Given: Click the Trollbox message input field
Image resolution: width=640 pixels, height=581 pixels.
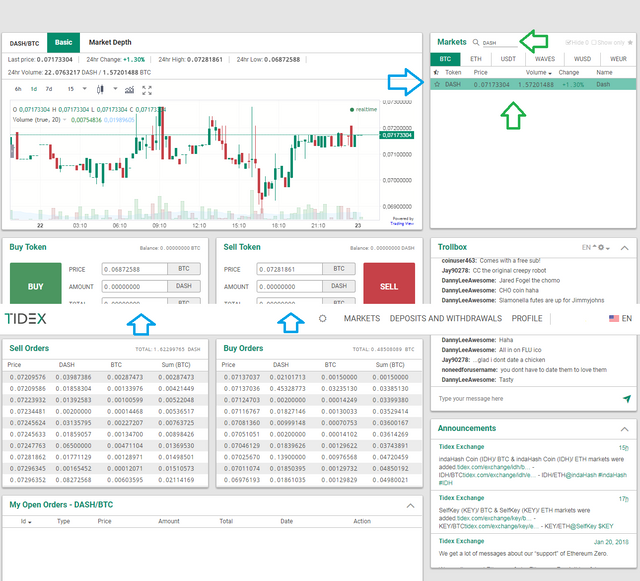Looking at the screenshot, I should point(529,398).
